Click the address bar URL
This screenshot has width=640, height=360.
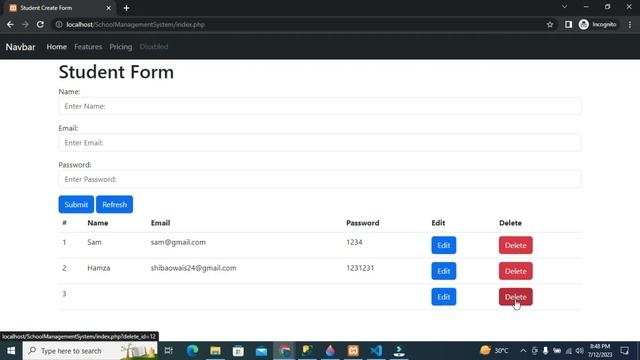pyautogui.click(x=136, y=24)
